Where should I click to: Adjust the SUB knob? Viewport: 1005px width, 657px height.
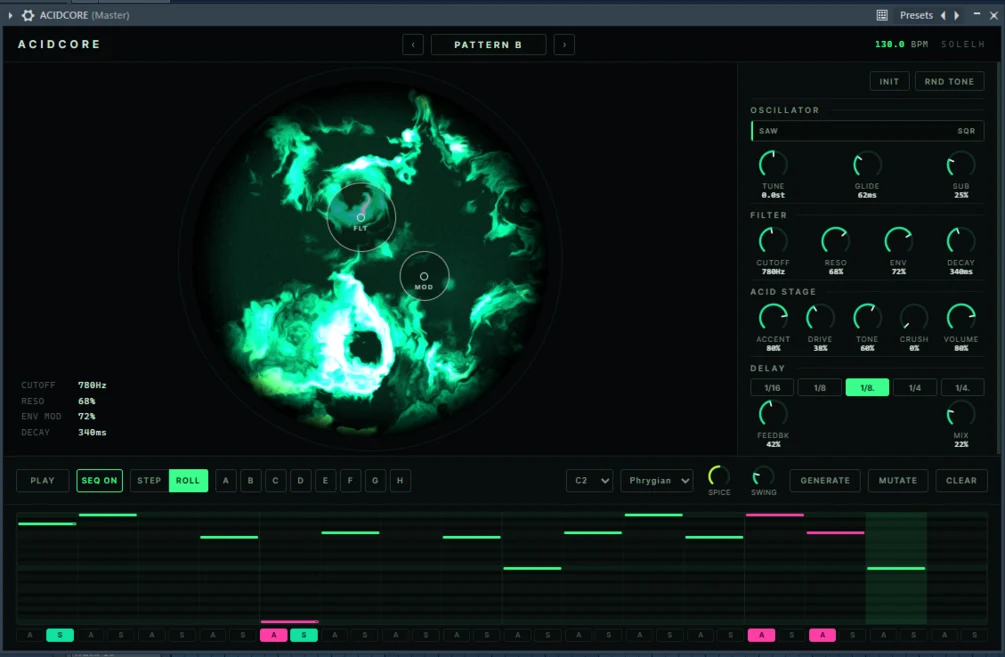pos(961,165)
